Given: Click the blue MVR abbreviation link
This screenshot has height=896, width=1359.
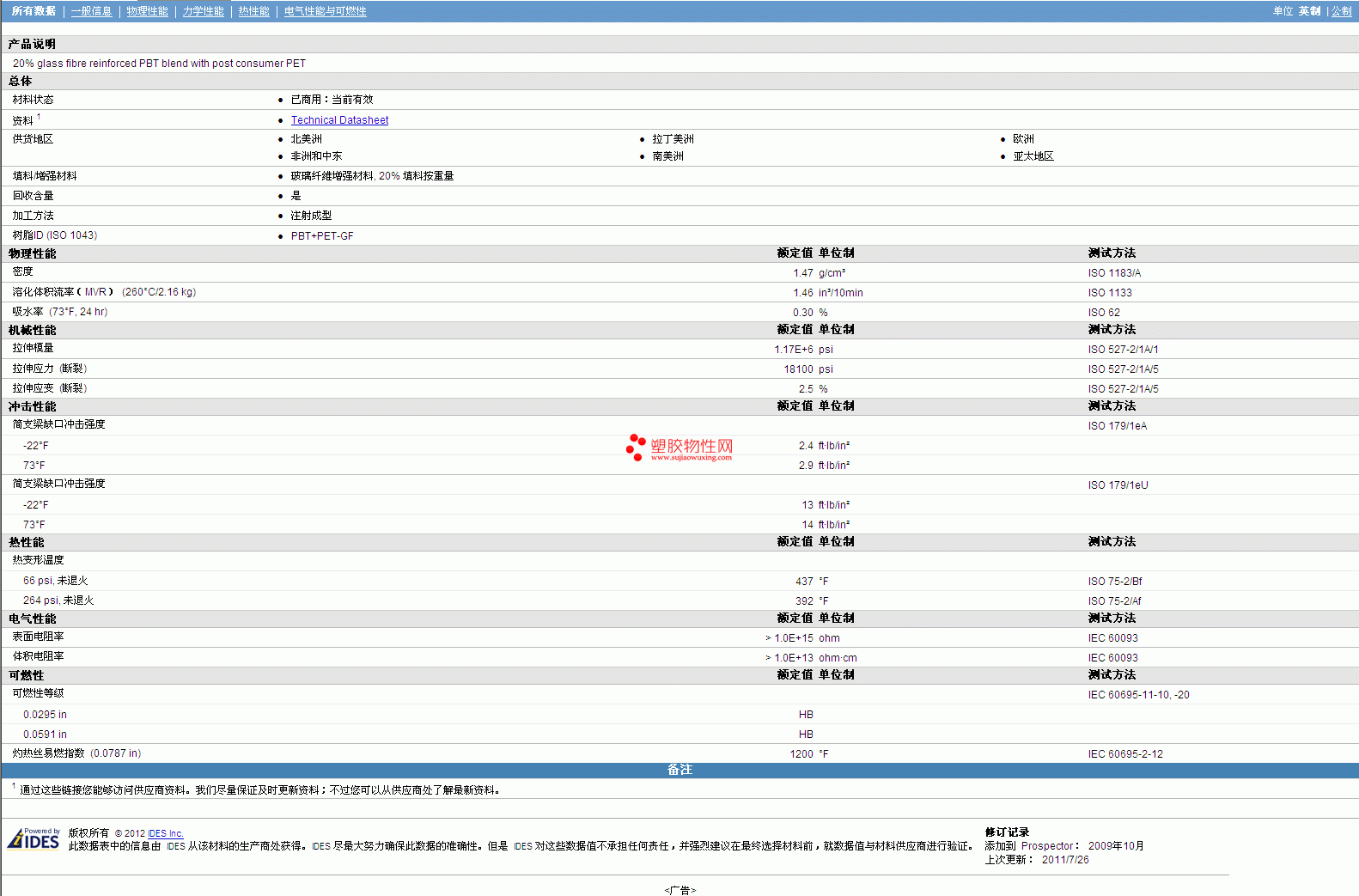Looking at the screenshot, I should pos(95,292).
